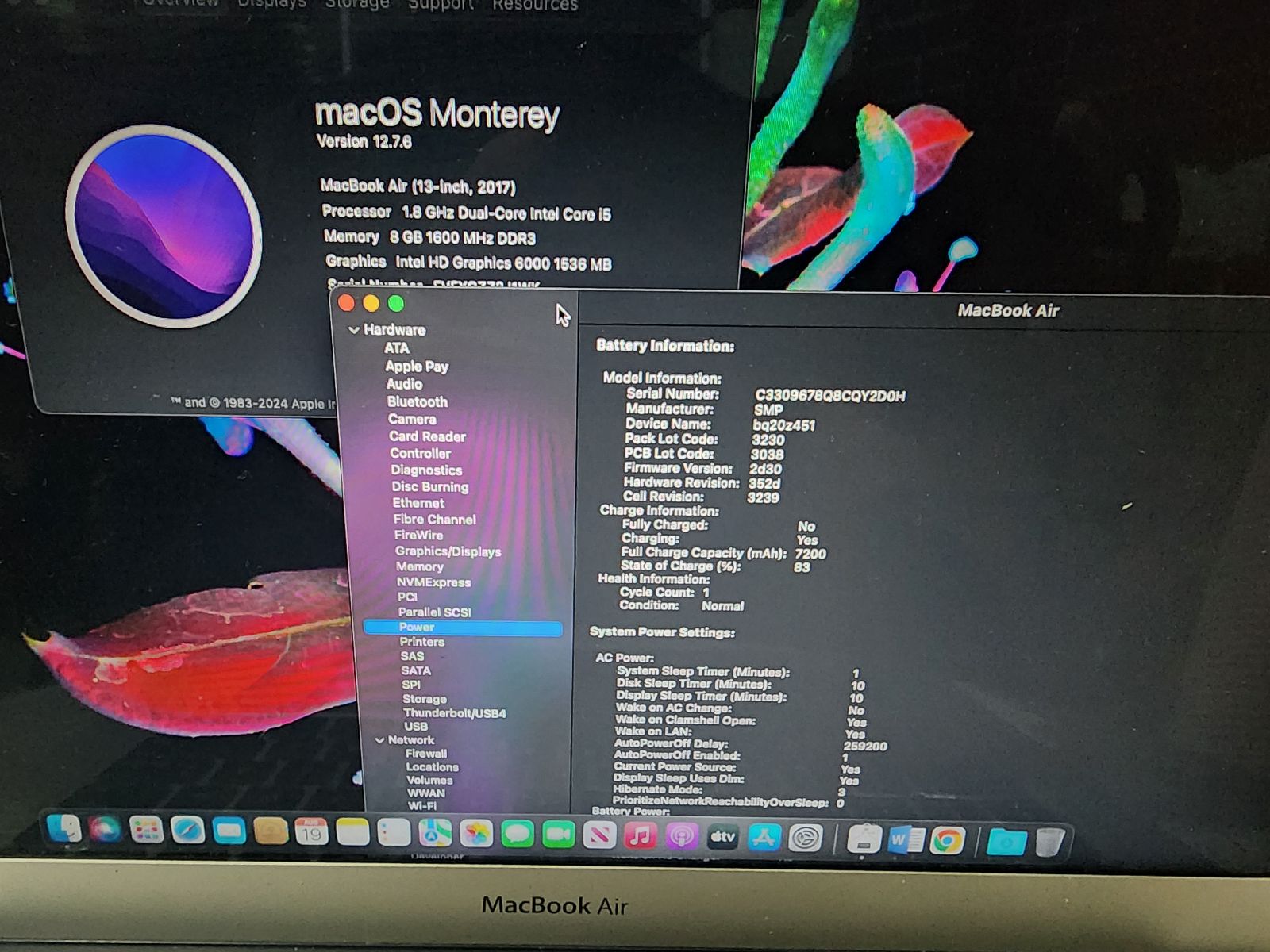Screen dimensions: 1270x952
Task: Collapse the Hardware section in sidebar
Action: pyautogui.click(x=354, y=330)
